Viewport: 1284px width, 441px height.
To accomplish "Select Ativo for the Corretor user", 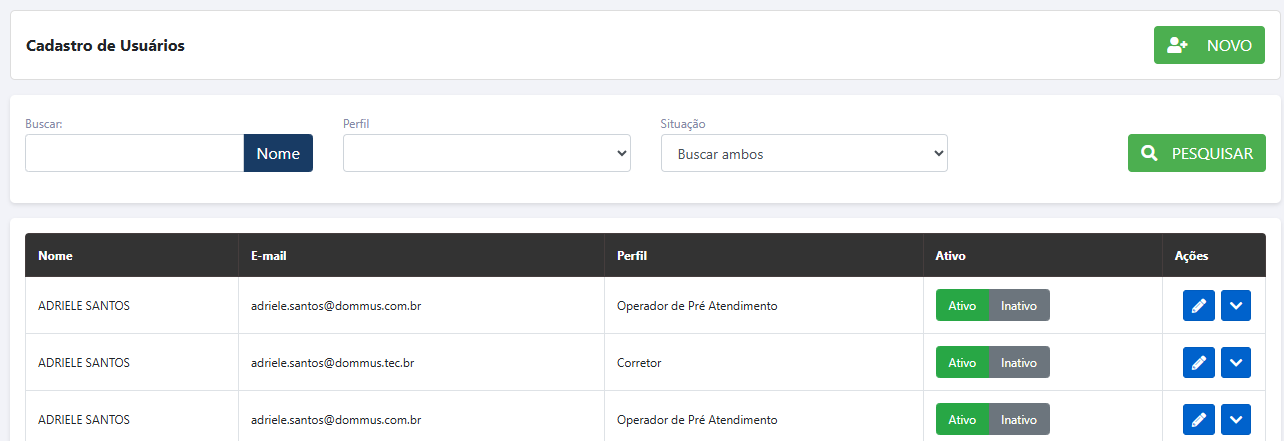I will click(x=962, y=362).
